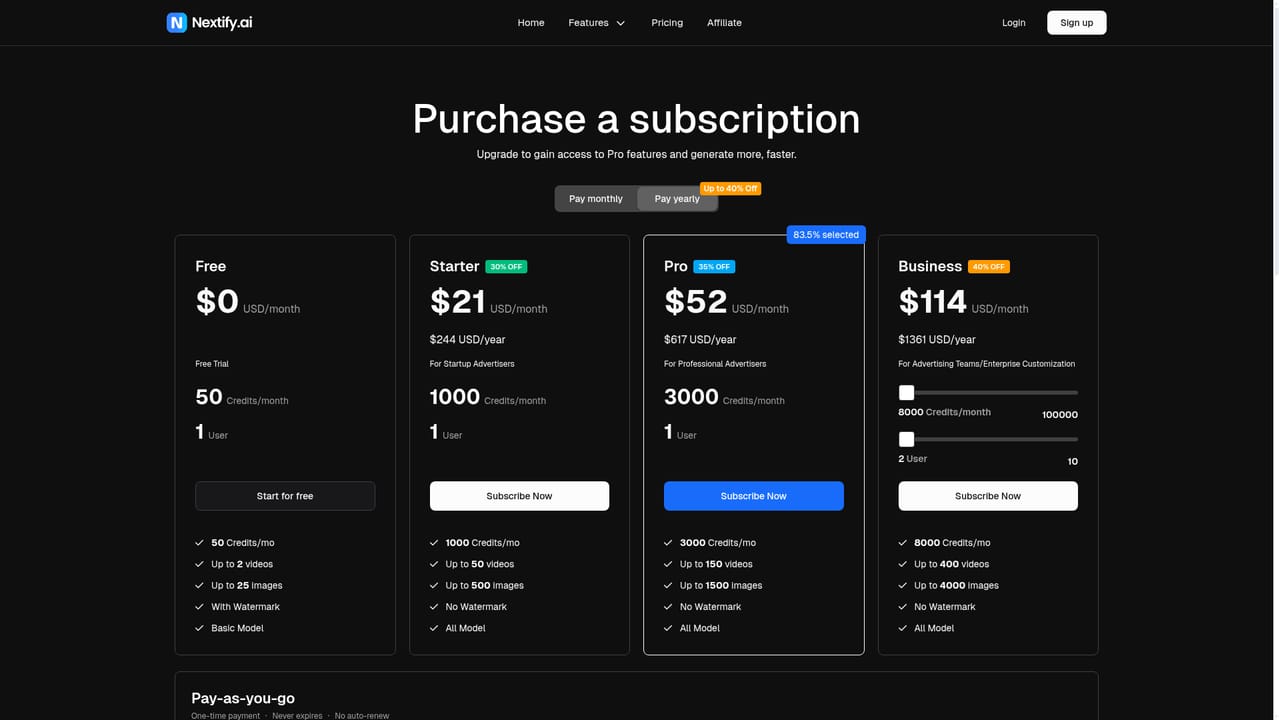Click the Pro Up to 150 videos feature
The image size is (1280, 720).
pyautogui.click(x=716, y=564)
